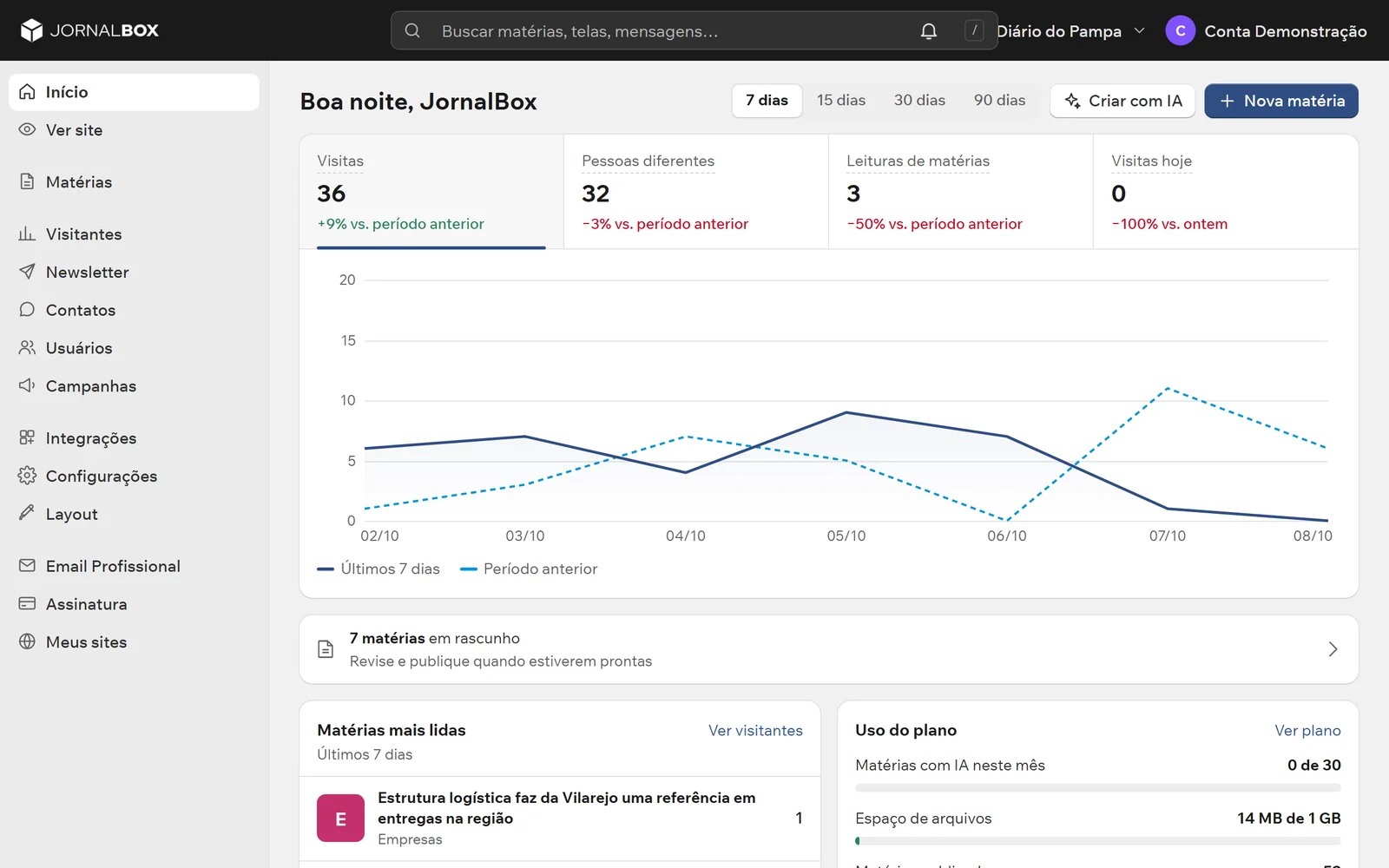The width and height of the screenshot is (1389, 868).
Task: Open the Diário do Pampa site dropdown
Action: point(1070,31)
